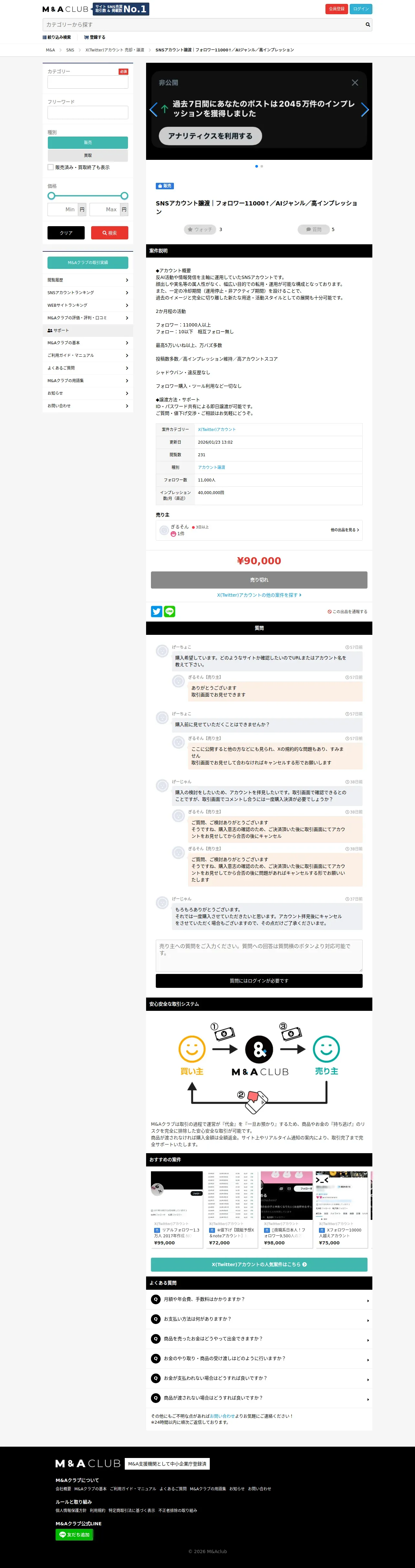Screen dimensions: 415x1568
Task: Select the 販売 type toggle
Action: 88,142
